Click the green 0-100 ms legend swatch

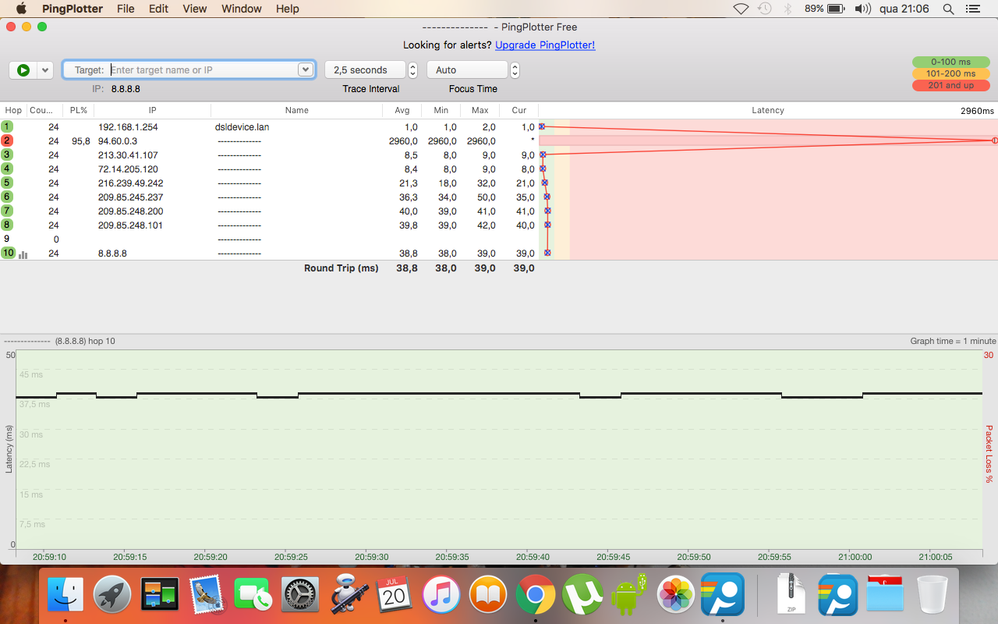949,62
